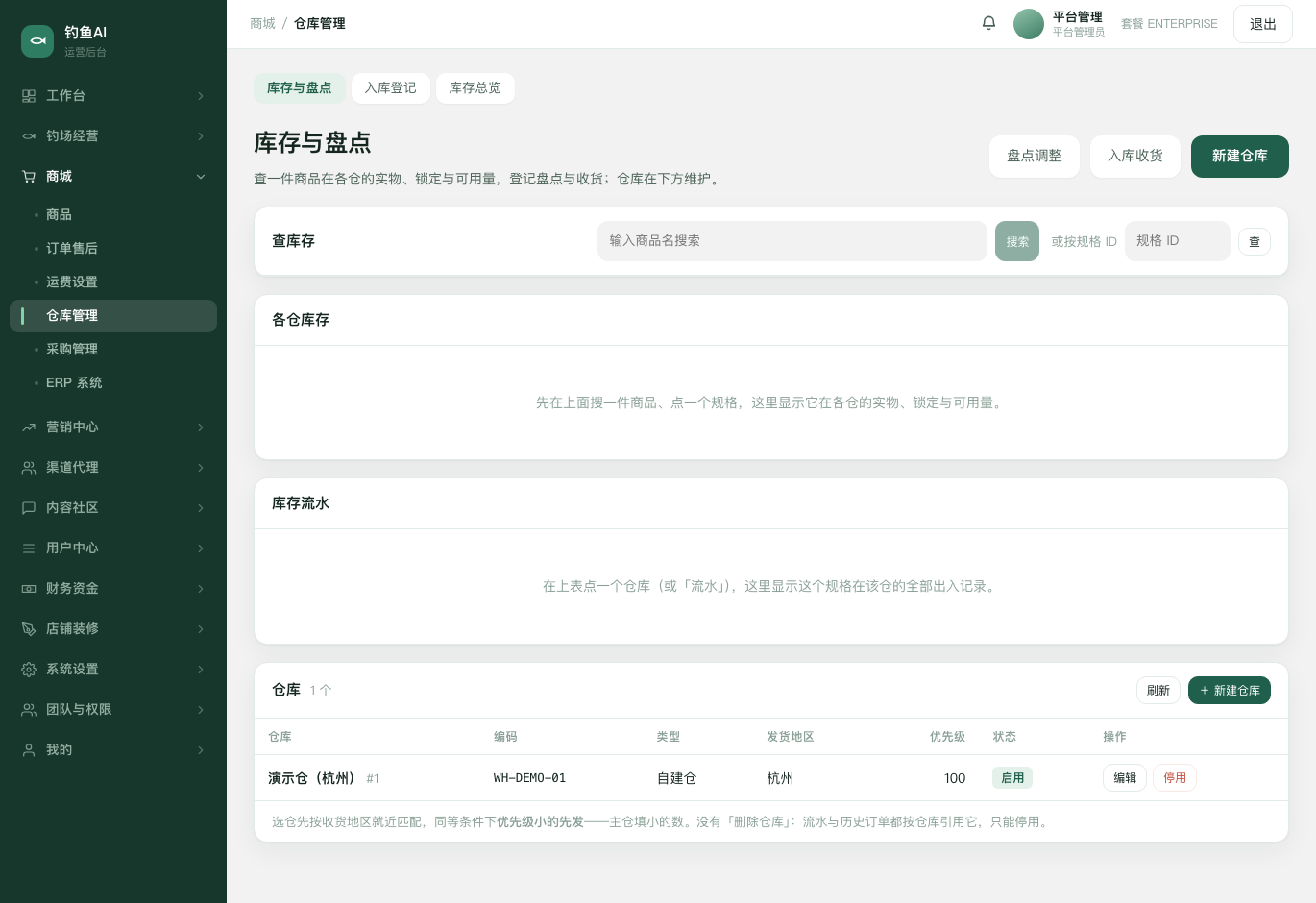Click the 内容社区 chat bubble icon
The width and height of the screenshot is (1316, 903).
click(x=29, y=508)
